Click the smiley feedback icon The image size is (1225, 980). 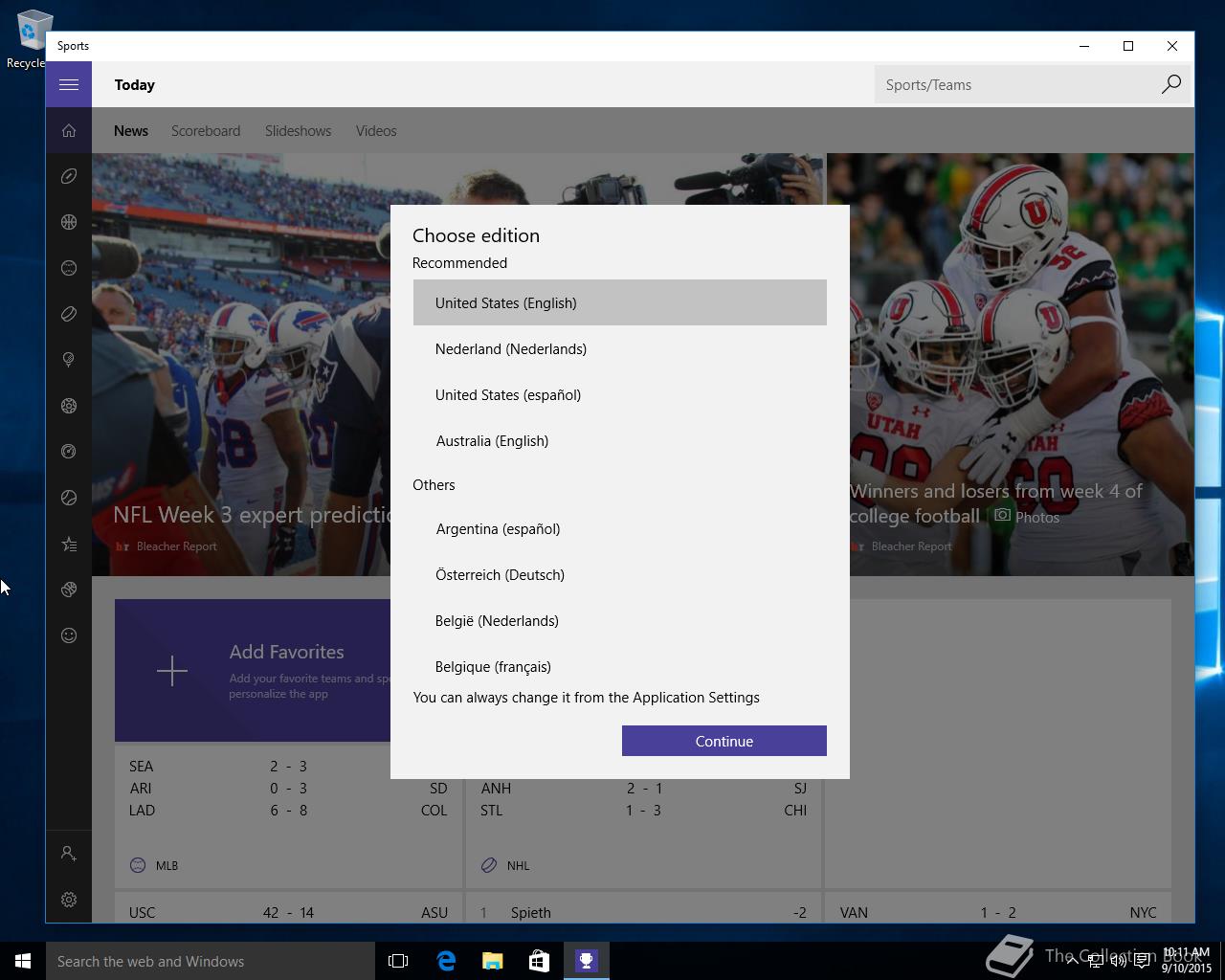pos(69,635)
